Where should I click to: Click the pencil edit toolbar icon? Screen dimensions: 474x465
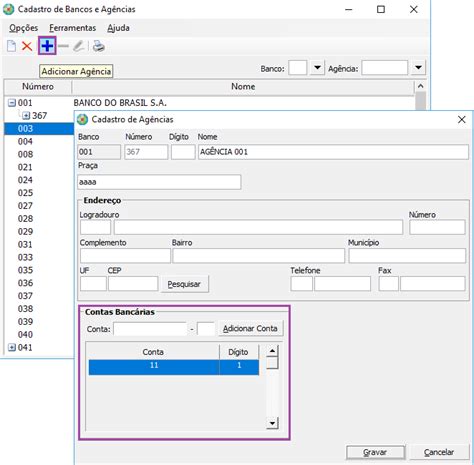coord(79,46)
